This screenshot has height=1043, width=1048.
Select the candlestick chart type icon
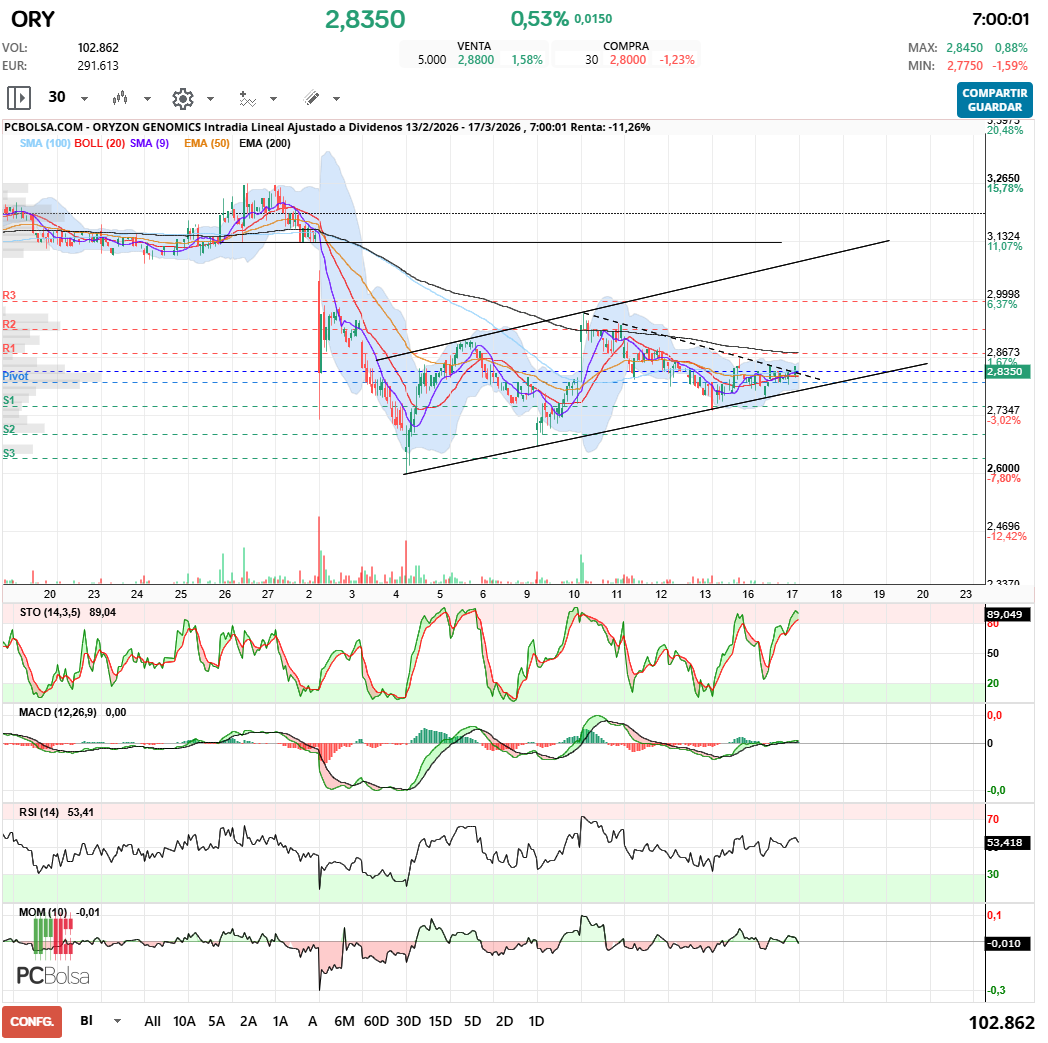120,98
